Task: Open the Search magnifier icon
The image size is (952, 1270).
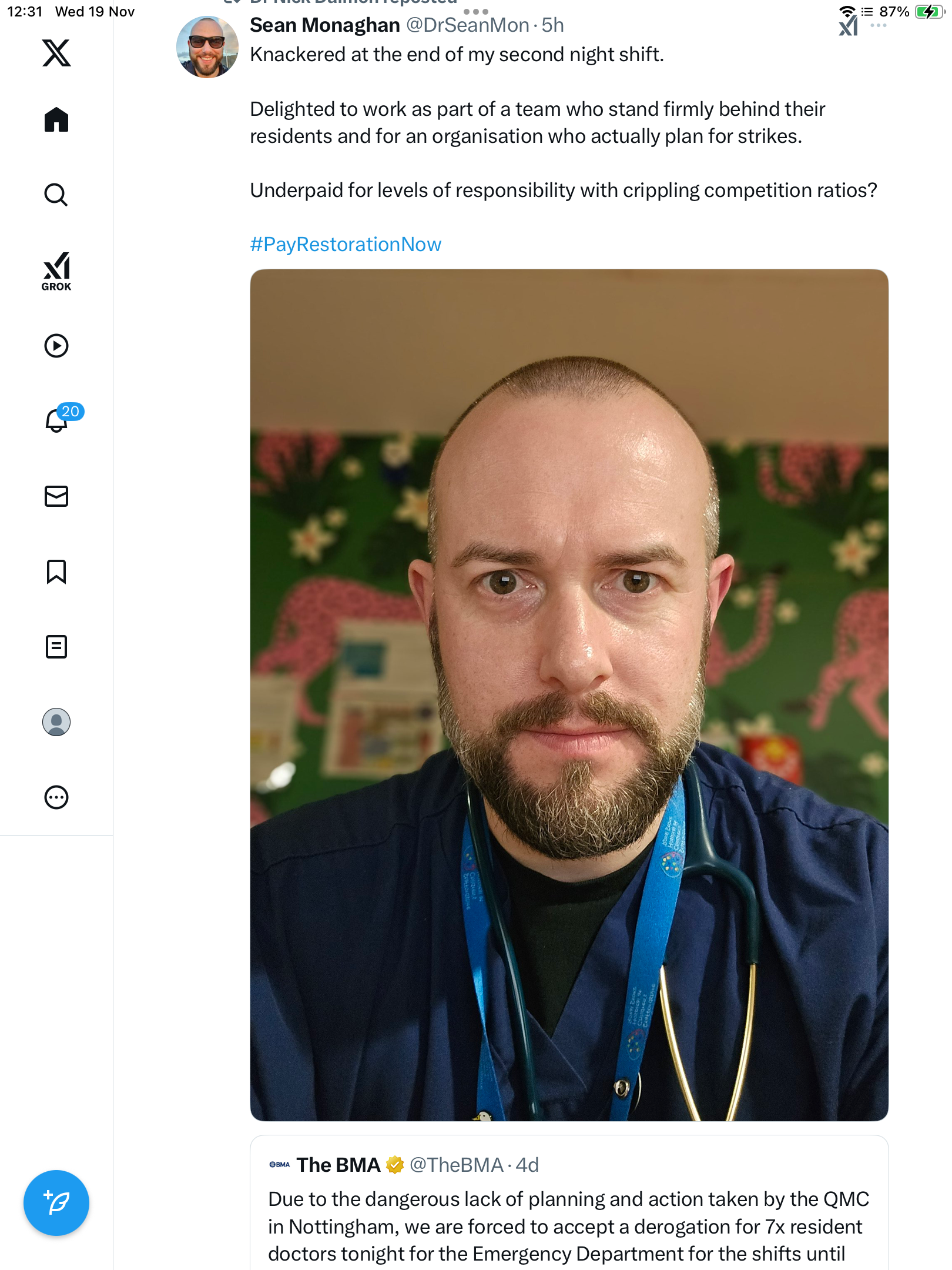Action: coord(56,195)
